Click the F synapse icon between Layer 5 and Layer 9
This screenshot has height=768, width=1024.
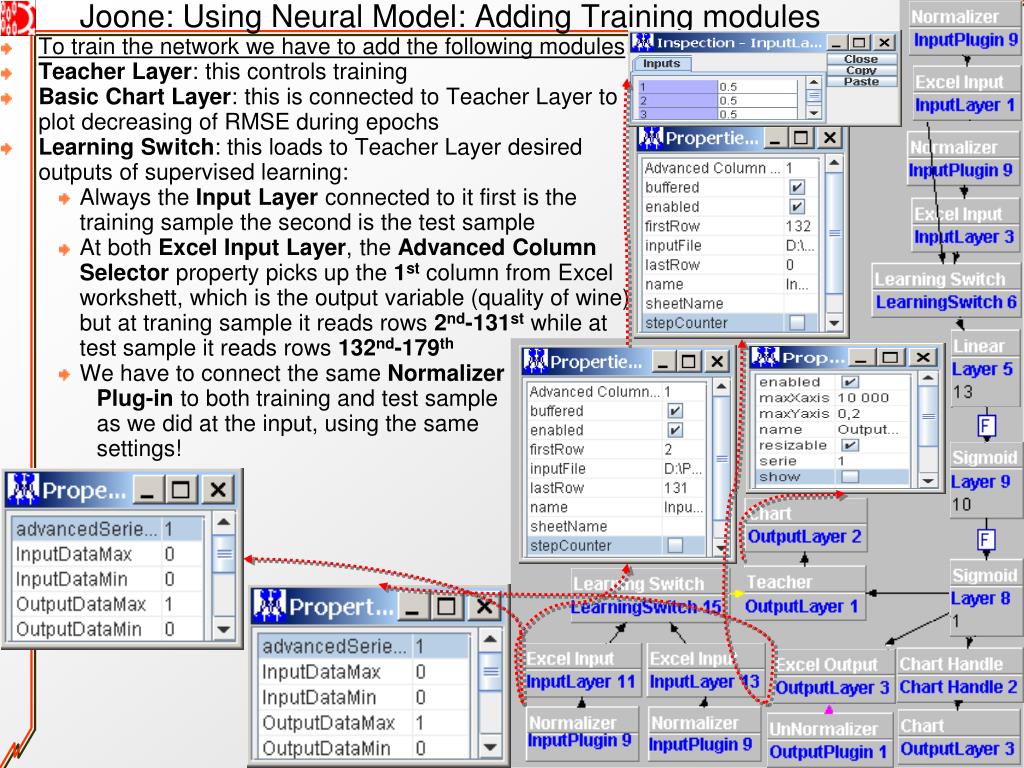[985, 426]
